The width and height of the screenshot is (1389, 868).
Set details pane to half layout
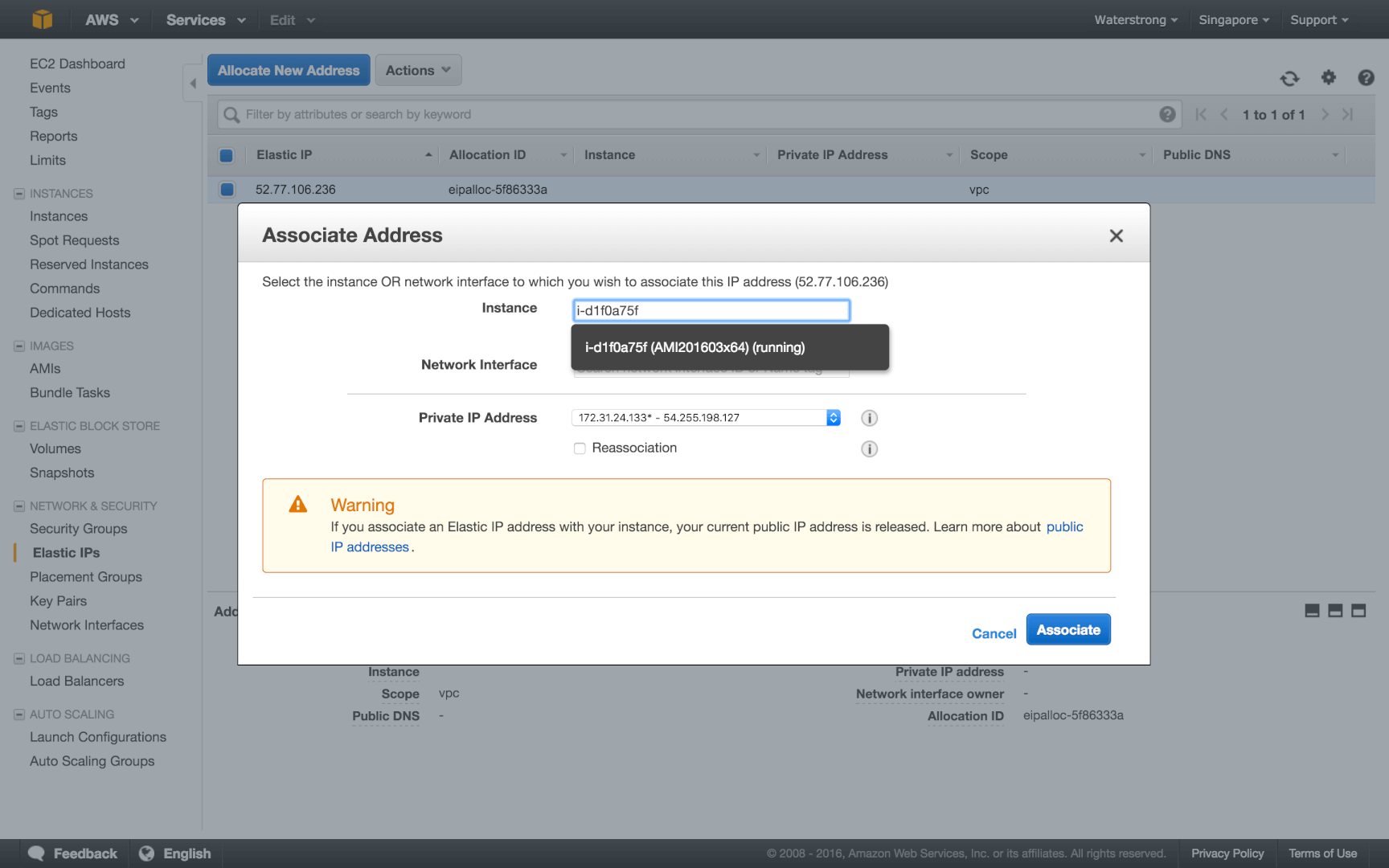coord(1335,611)
